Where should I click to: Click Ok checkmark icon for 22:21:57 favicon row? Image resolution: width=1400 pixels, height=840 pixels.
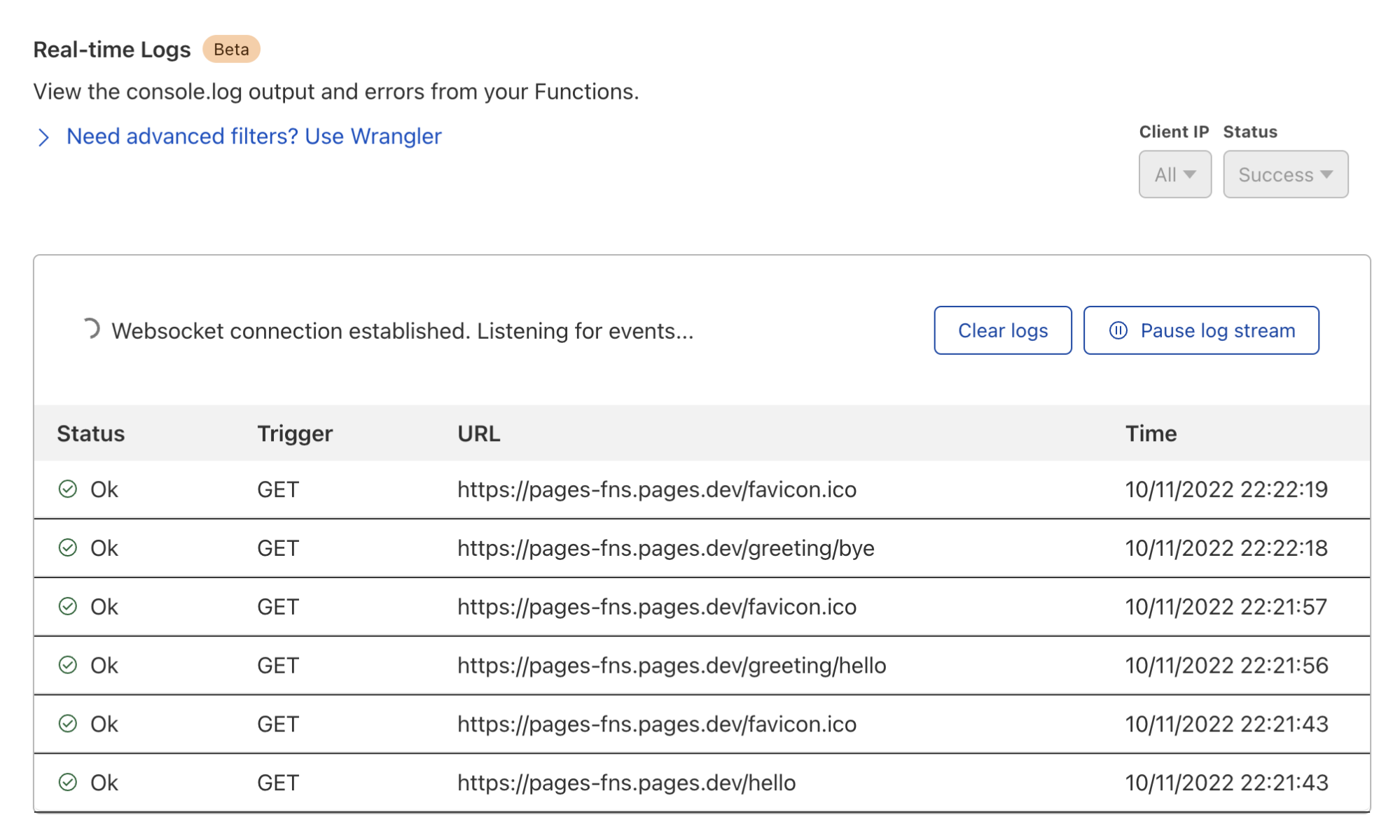point(68,607)
